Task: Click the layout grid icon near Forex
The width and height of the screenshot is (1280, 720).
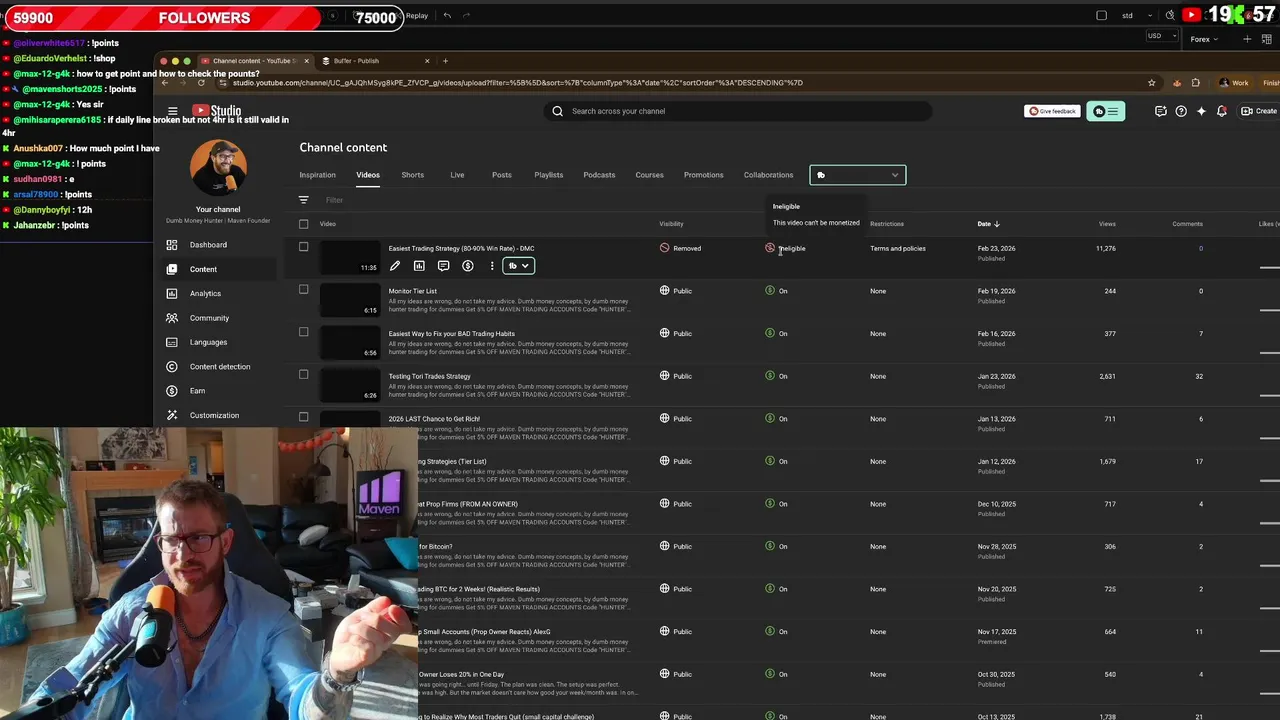Action: click(1267, 39)
